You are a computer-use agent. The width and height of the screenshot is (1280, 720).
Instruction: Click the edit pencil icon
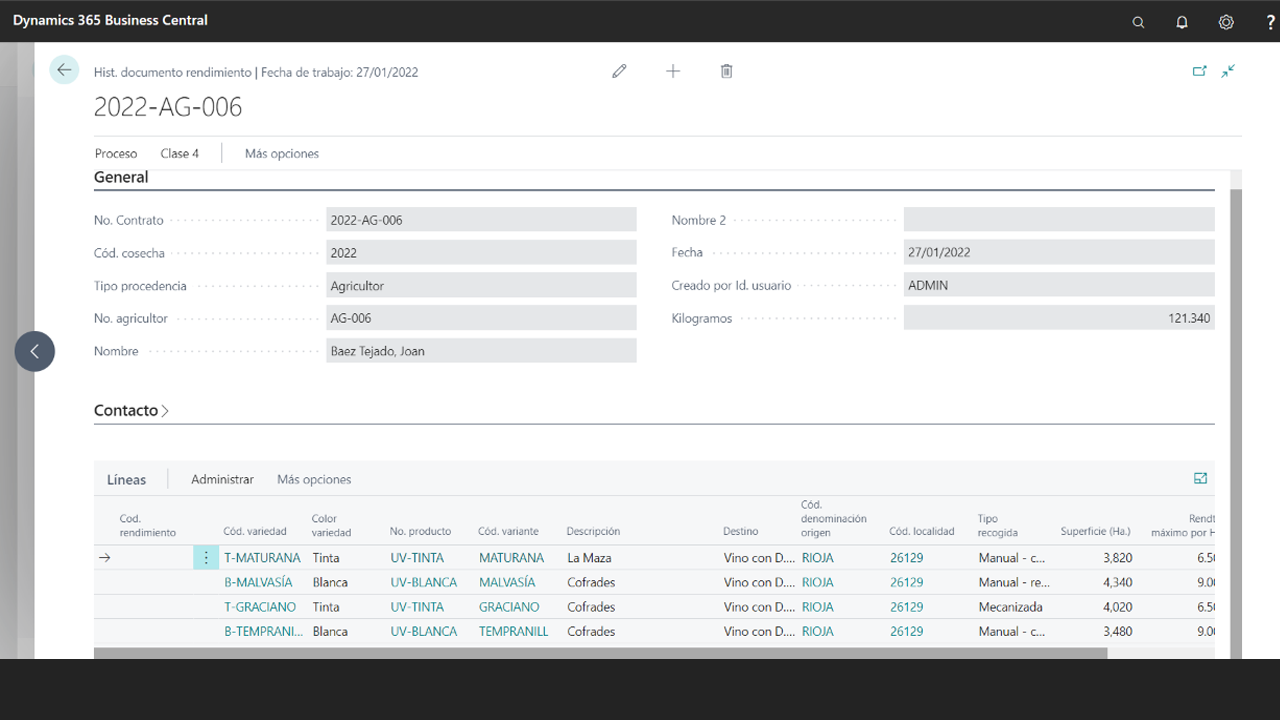click(x=619, y=71)
